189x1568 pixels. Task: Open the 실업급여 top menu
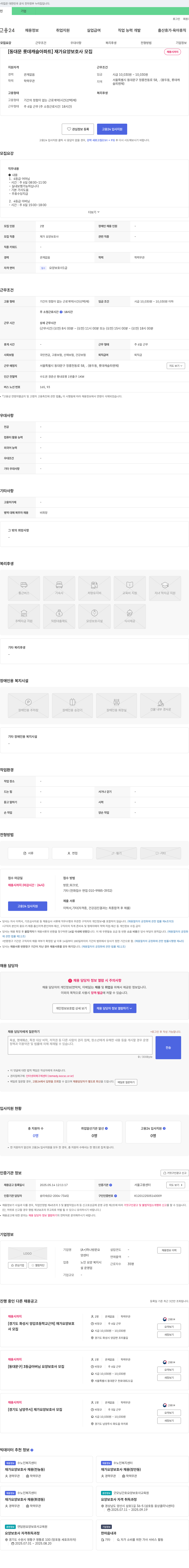(94, 30)
